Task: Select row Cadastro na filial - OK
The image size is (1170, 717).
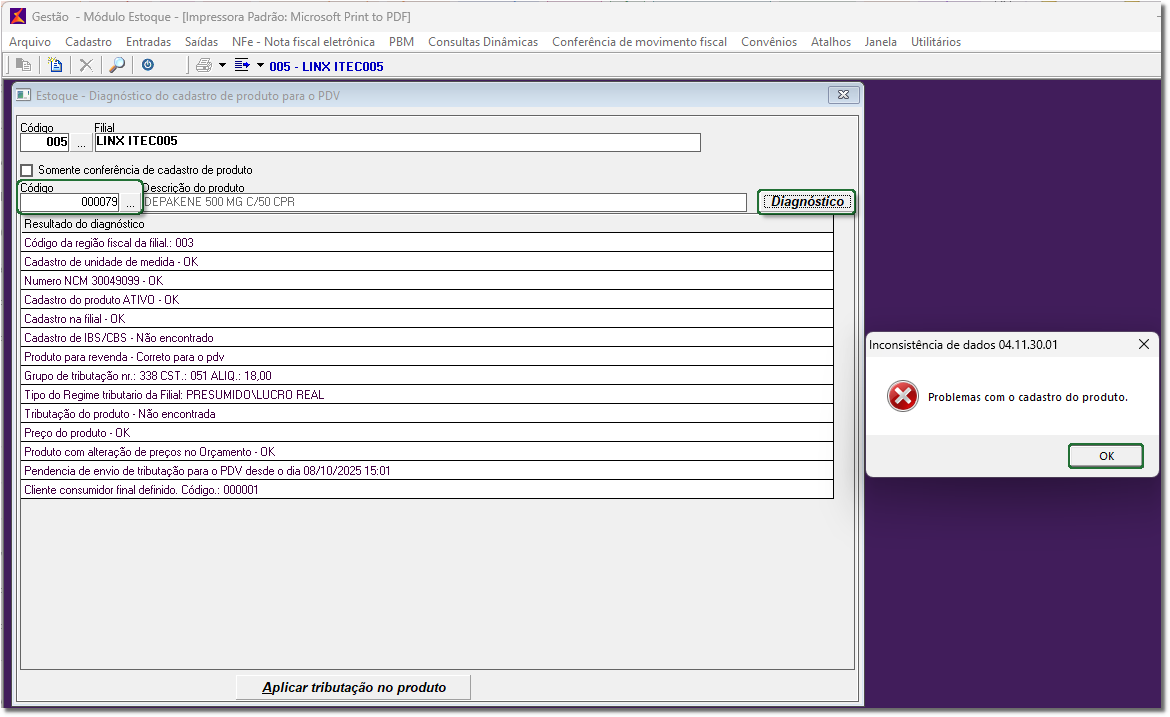Action: pos(427,319)
